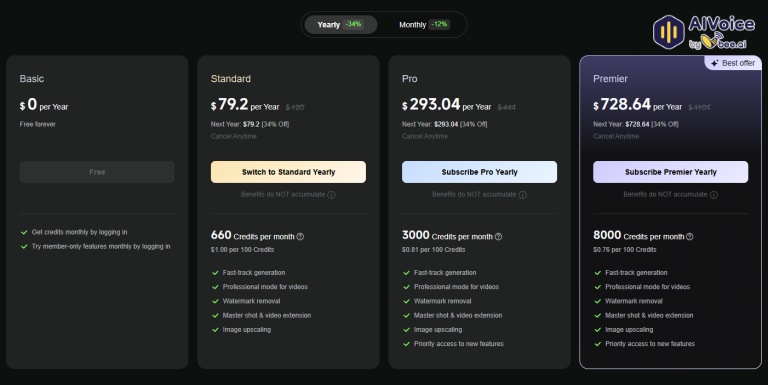Click the -34% discount badge
This screenshot has width=768, height=385.
(353, 24)
